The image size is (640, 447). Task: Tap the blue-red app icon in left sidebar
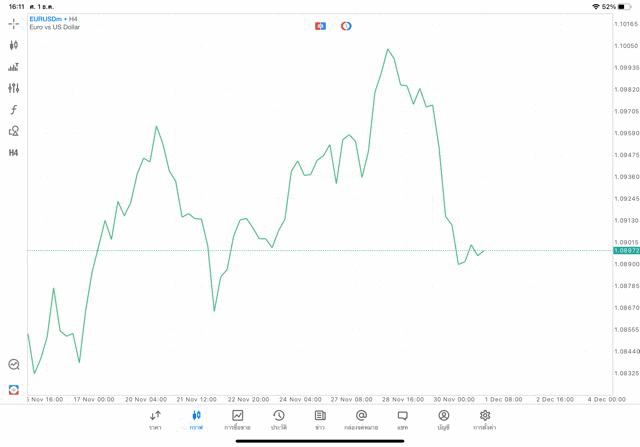[x=14, y=390]
